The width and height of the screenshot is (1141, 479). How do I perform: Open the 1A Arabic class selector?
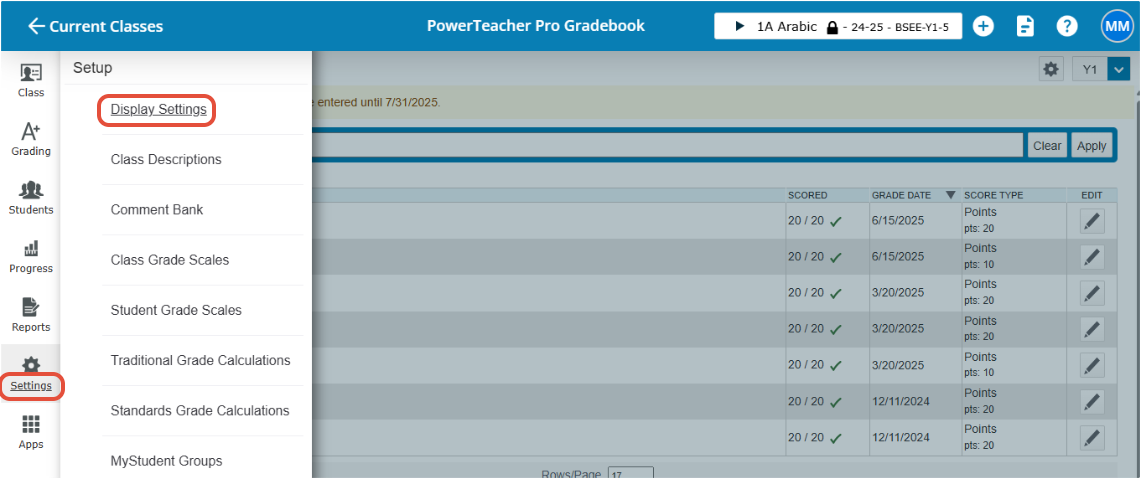838,26
